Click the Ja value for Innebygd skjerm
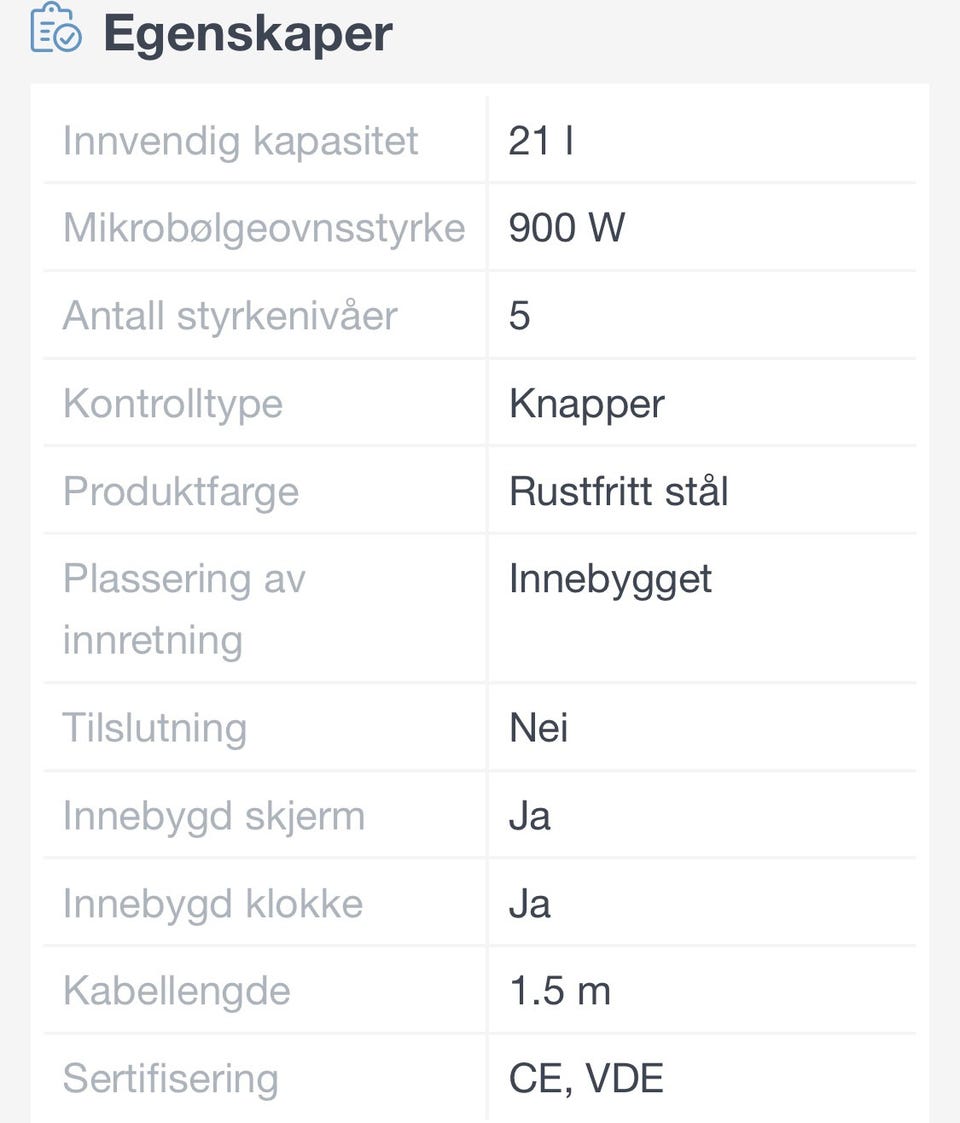 529,816
